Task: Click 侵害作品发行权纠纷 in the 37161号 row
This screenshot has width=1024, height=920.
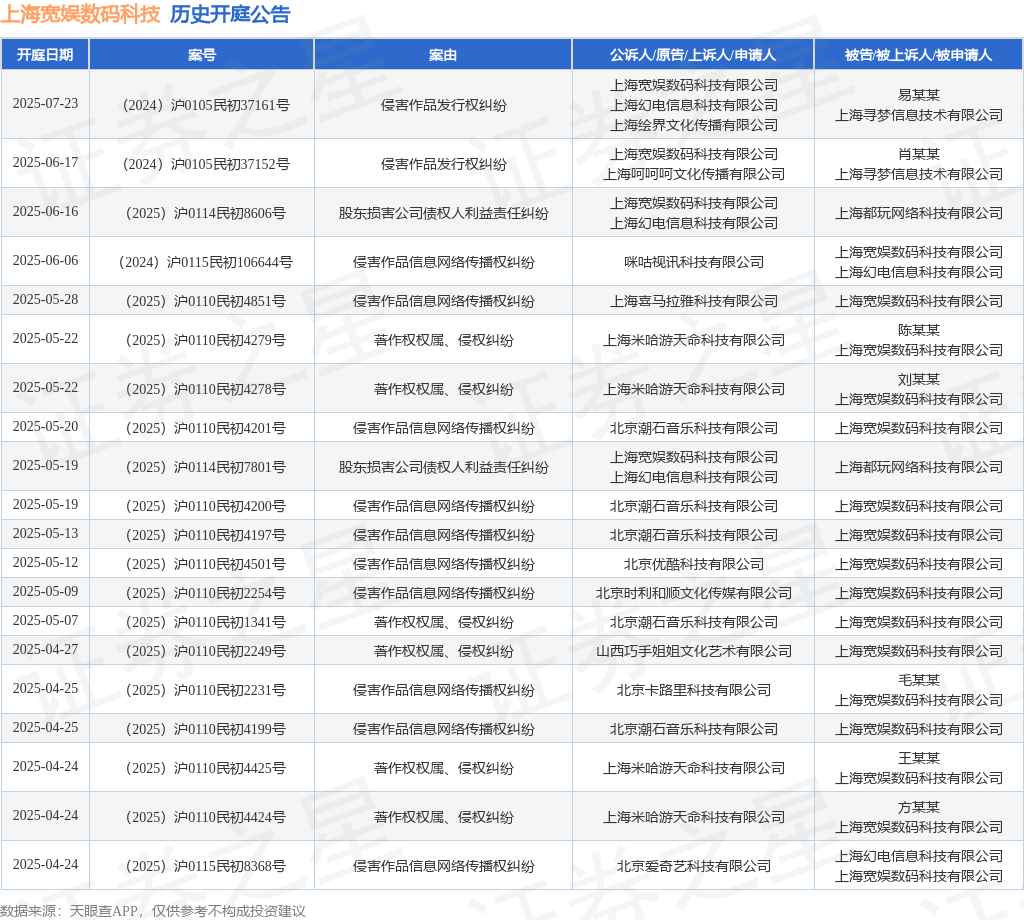Action: point(443,105)
